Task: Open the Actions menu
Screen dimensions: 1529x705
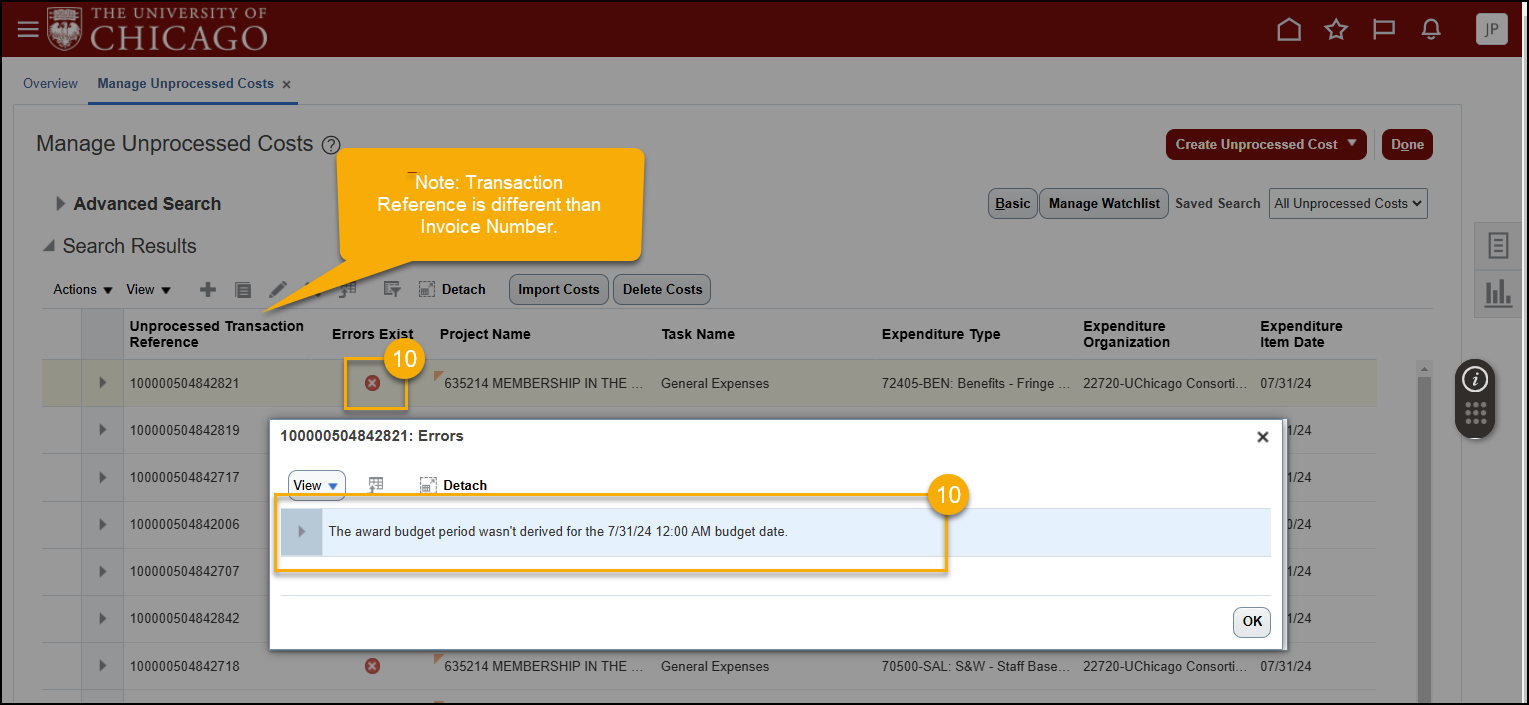Action: pos(83,289)
